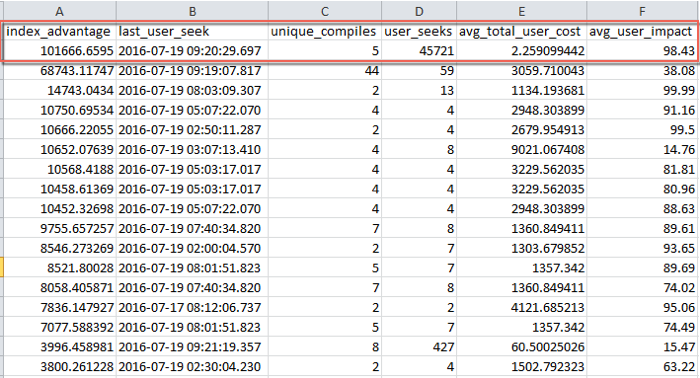The width and height of the screenshot is (700, 378).
Task: Click the avg_total_user_cost header cell
Action: click(x=521, y=31)
